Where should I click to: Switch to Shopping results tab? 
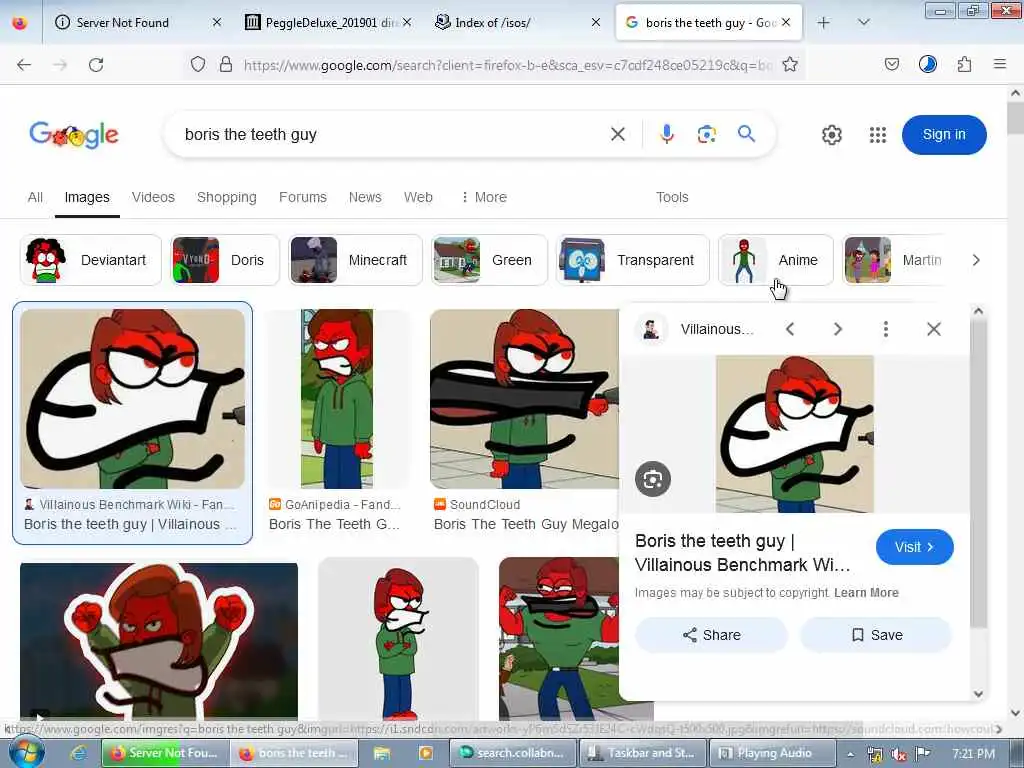(227, 197)
